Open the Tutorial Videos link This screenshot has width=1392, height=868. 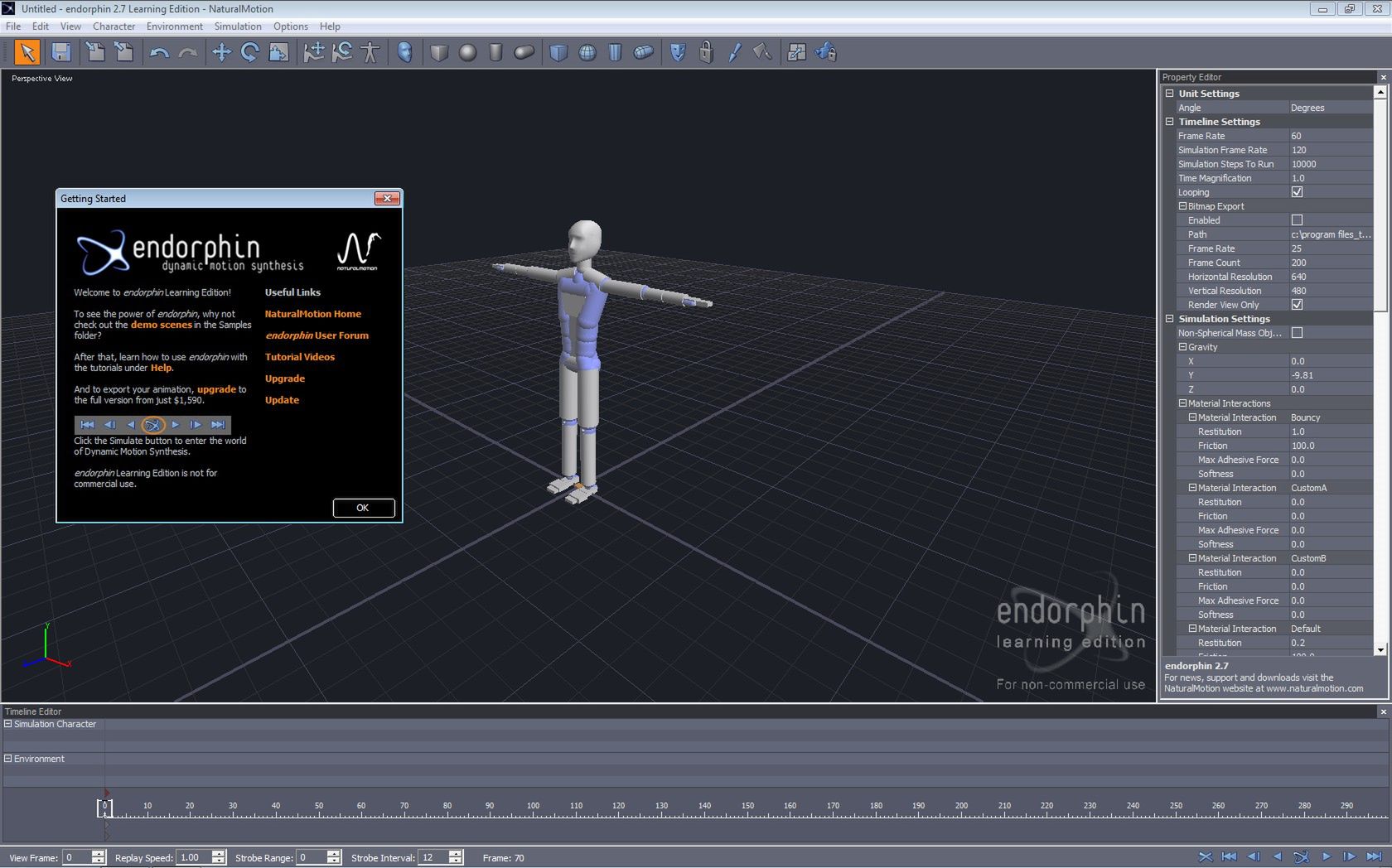pyautogui.click(x=300, y=357)
